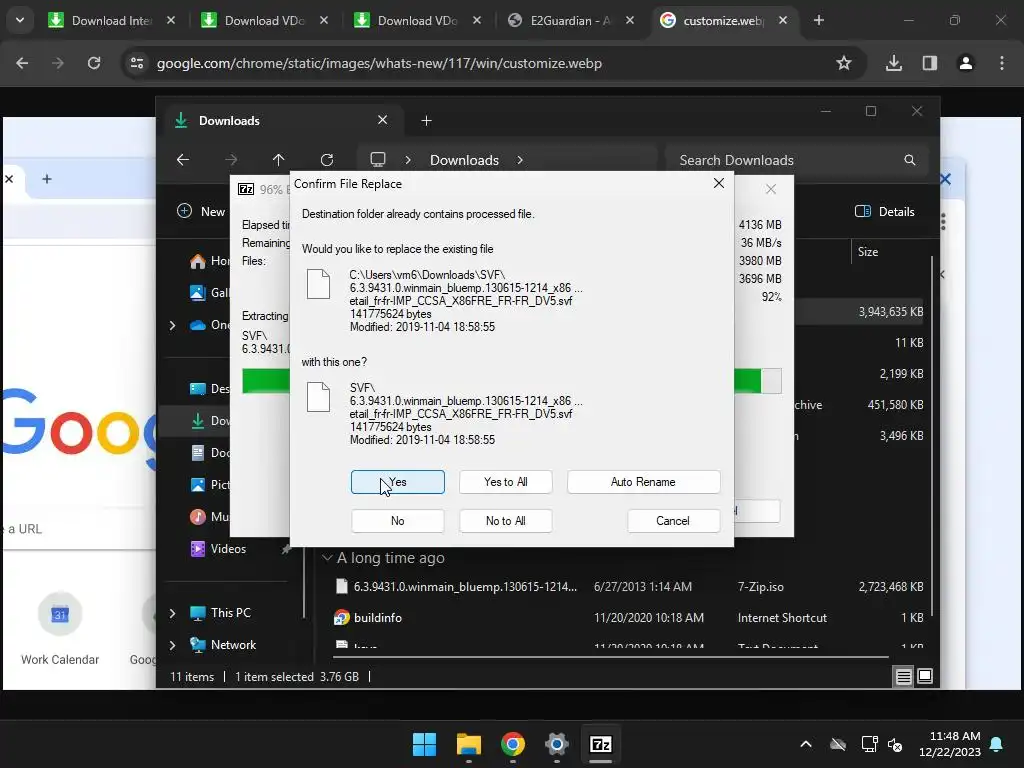Expand the OneDrive tree node
1024x768 pixels.
tap(172, 325)
